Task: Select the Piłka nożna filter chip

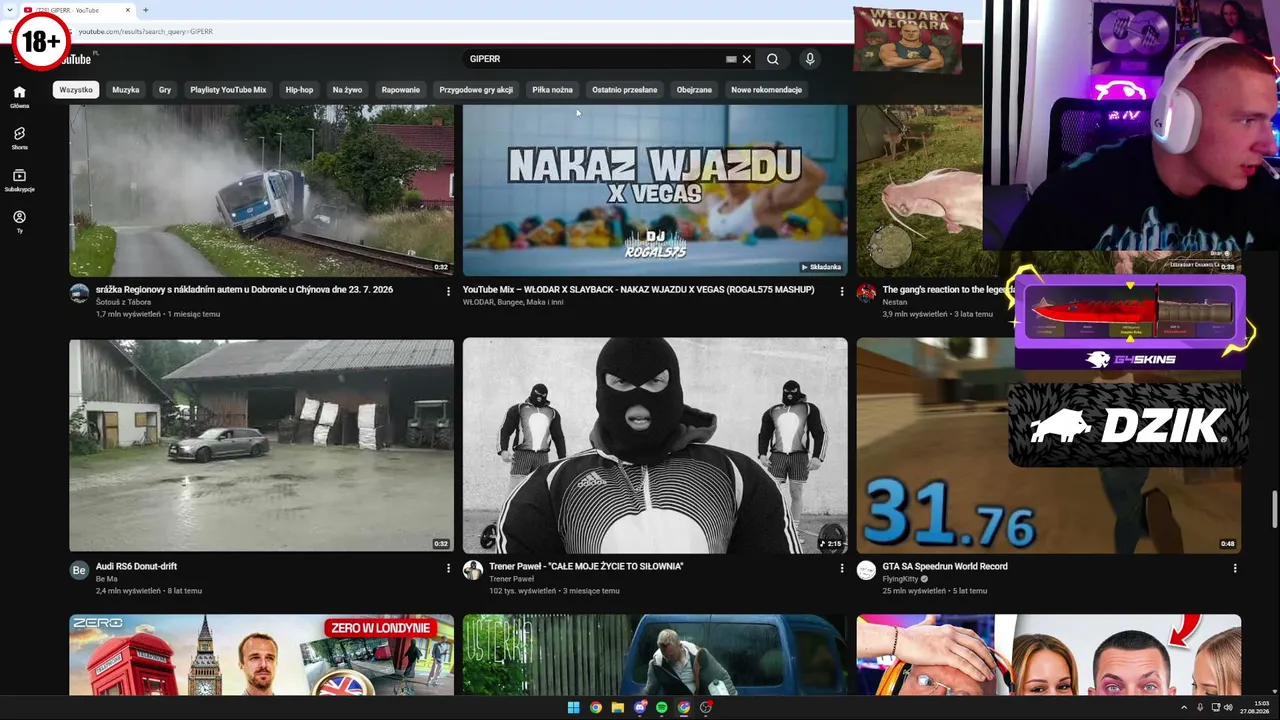Action: pos(553,90)
